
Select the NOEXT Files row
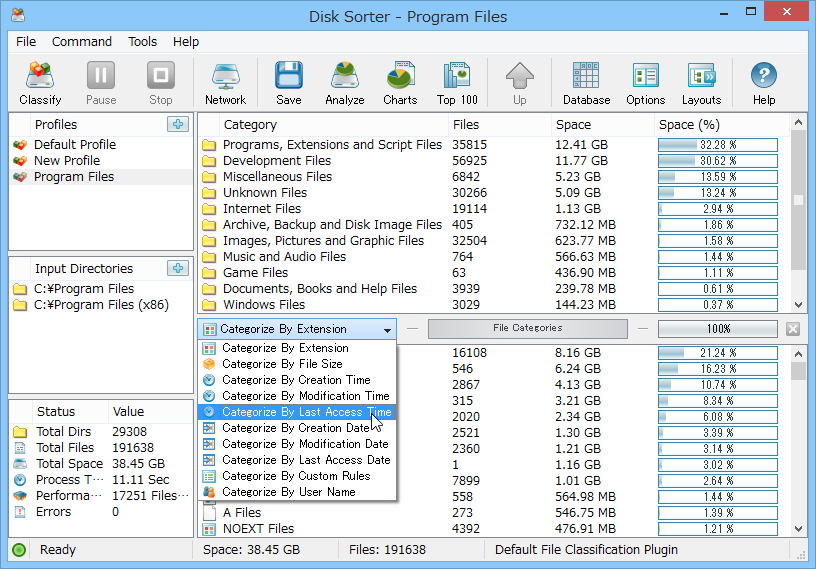click(x=494, y=529)
